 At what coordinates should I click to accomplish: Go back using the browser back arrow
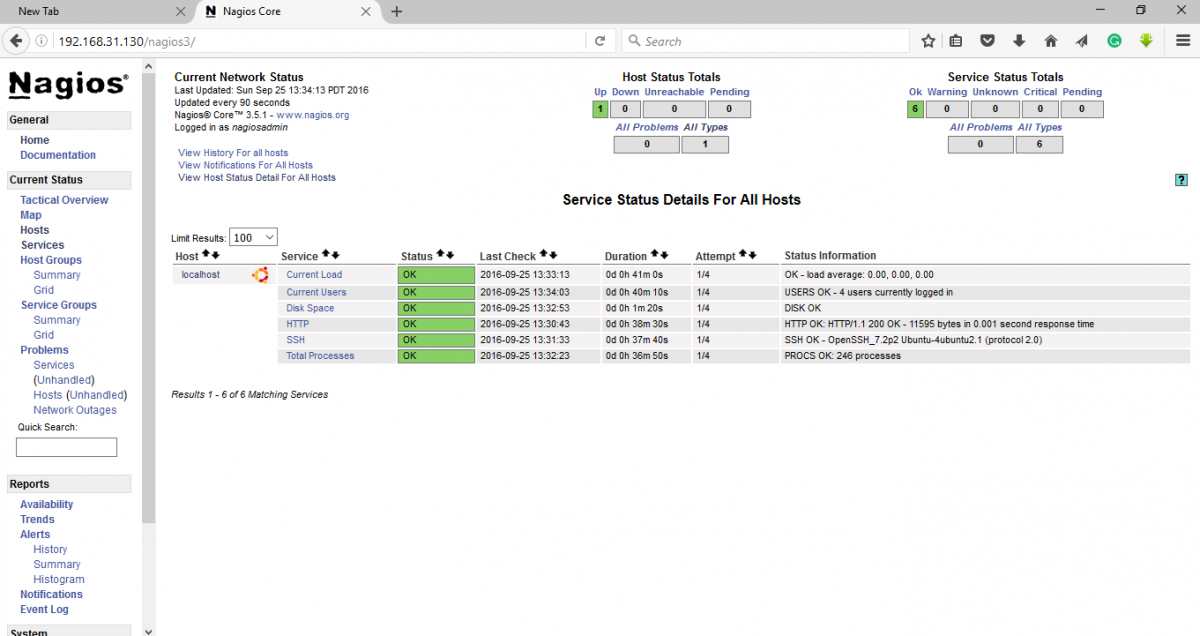[16, 41]
